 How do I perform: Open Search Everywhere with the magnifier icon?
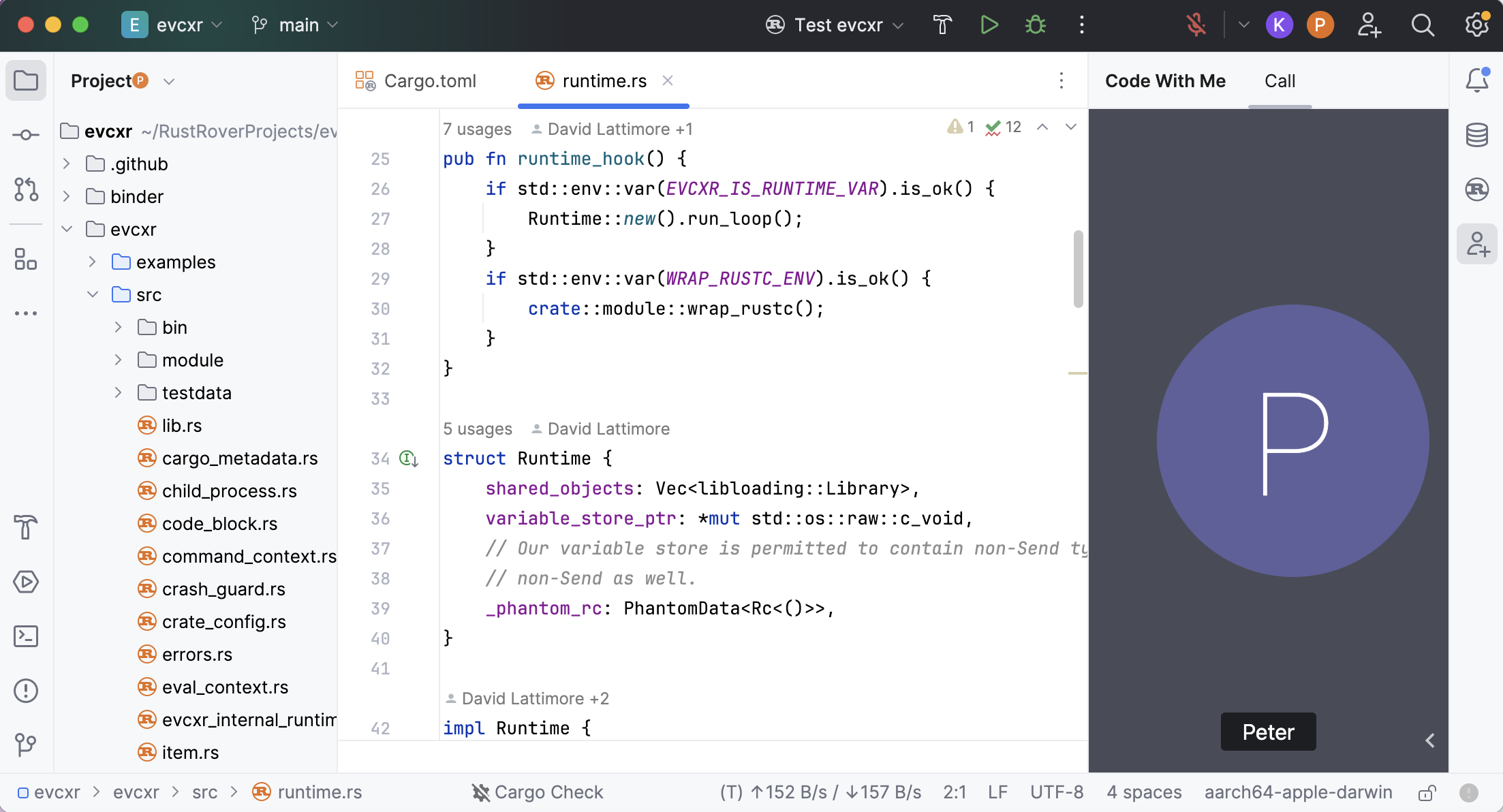click(1423, 25)
